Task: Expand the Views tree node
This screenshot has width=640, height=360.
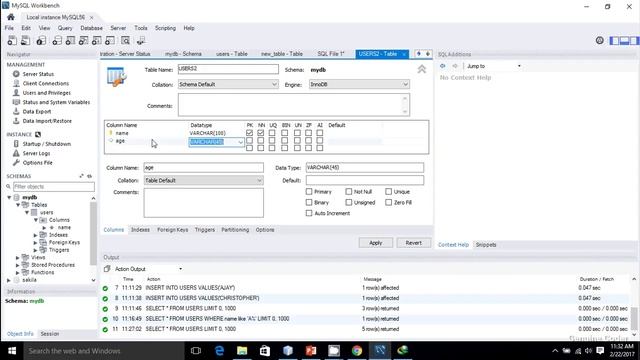Action: click(x=18, y=258)
